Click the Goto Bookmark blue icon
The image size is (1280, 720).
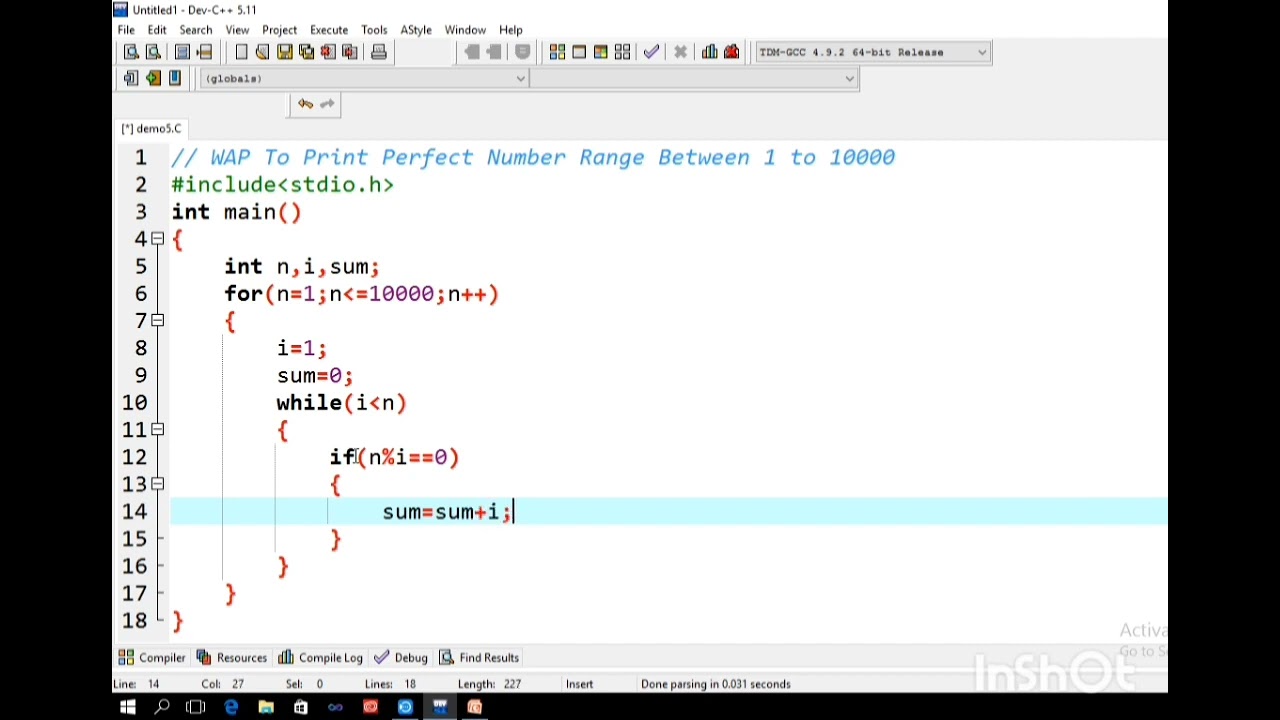(x=175, y=78)
